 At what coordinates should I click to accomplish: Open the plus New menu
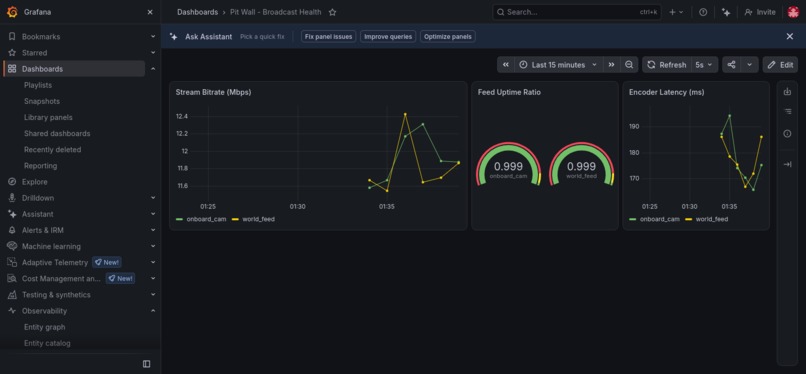click(676, 12)
